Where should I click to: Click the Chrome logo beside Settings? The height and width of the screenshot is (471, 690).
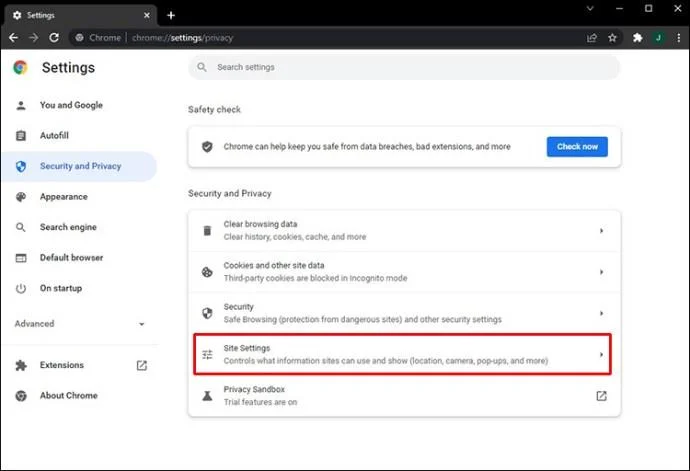coord(20,67)
